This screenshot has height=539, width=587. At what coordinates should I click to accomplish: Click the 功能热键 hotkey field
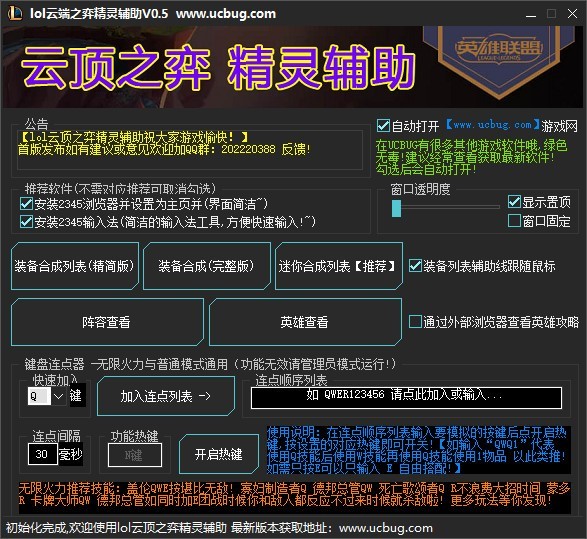[135, 455]
